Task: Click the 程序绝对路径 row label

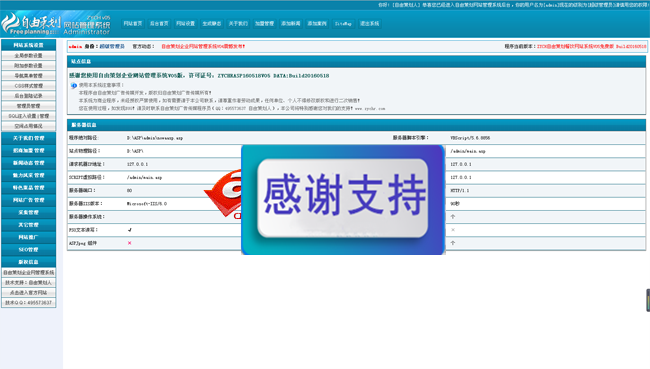Action: pos(84,138)
